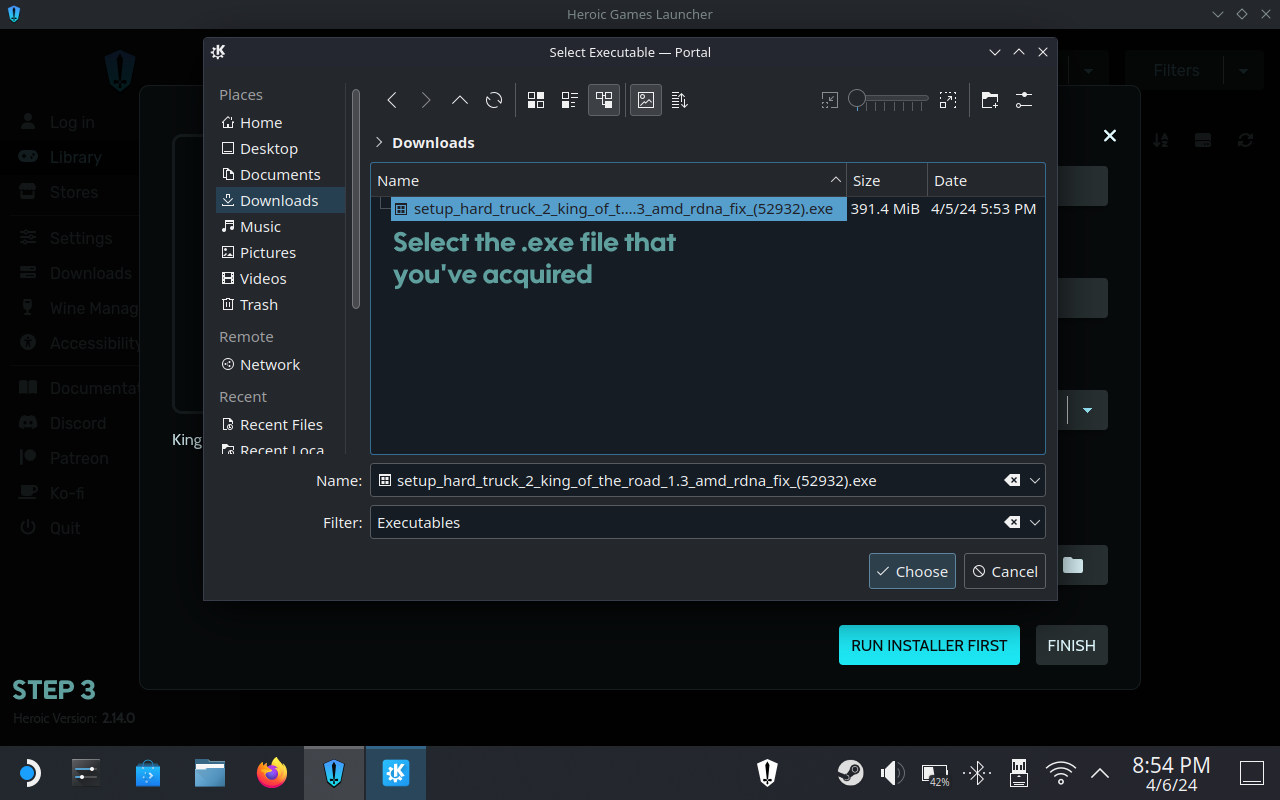Image resolution: width=1280 pixels, height=800 pixels.
Task: Toggle the file preview panel
Action: 646,100
